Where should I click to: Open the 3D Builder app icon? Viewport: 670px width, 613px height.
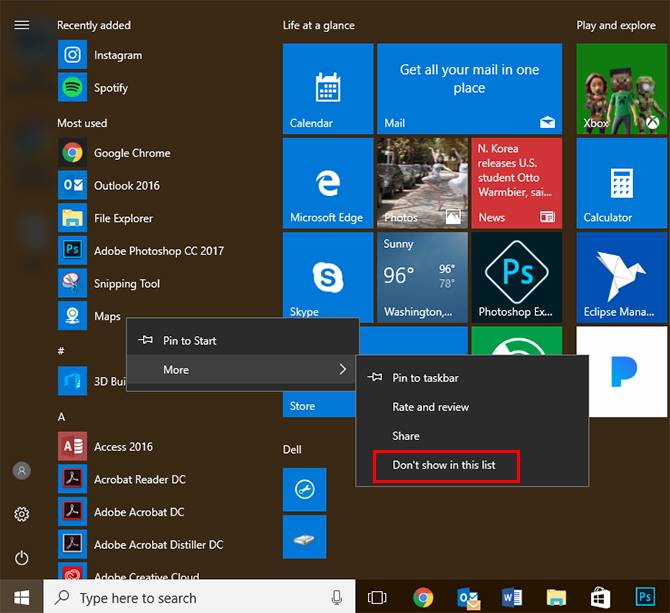point(72,381)
